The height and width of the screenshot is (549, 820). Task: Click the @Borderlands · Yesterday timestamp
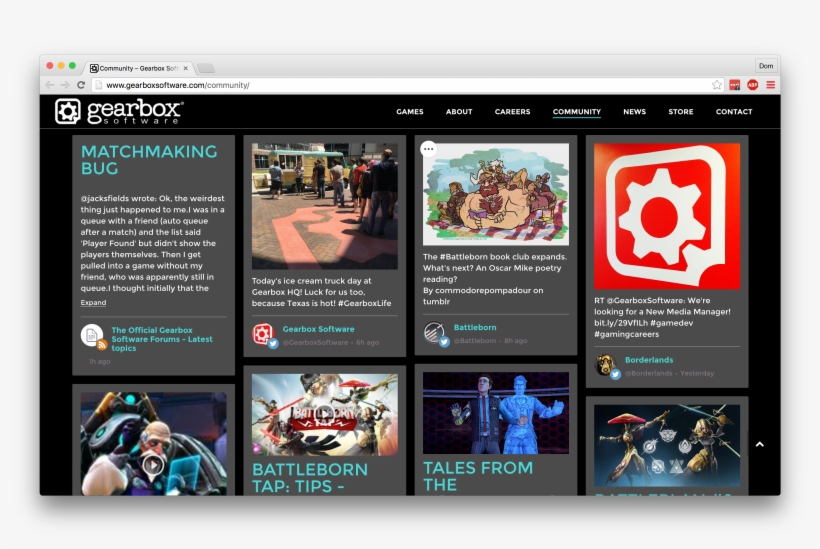coord(669,373)
